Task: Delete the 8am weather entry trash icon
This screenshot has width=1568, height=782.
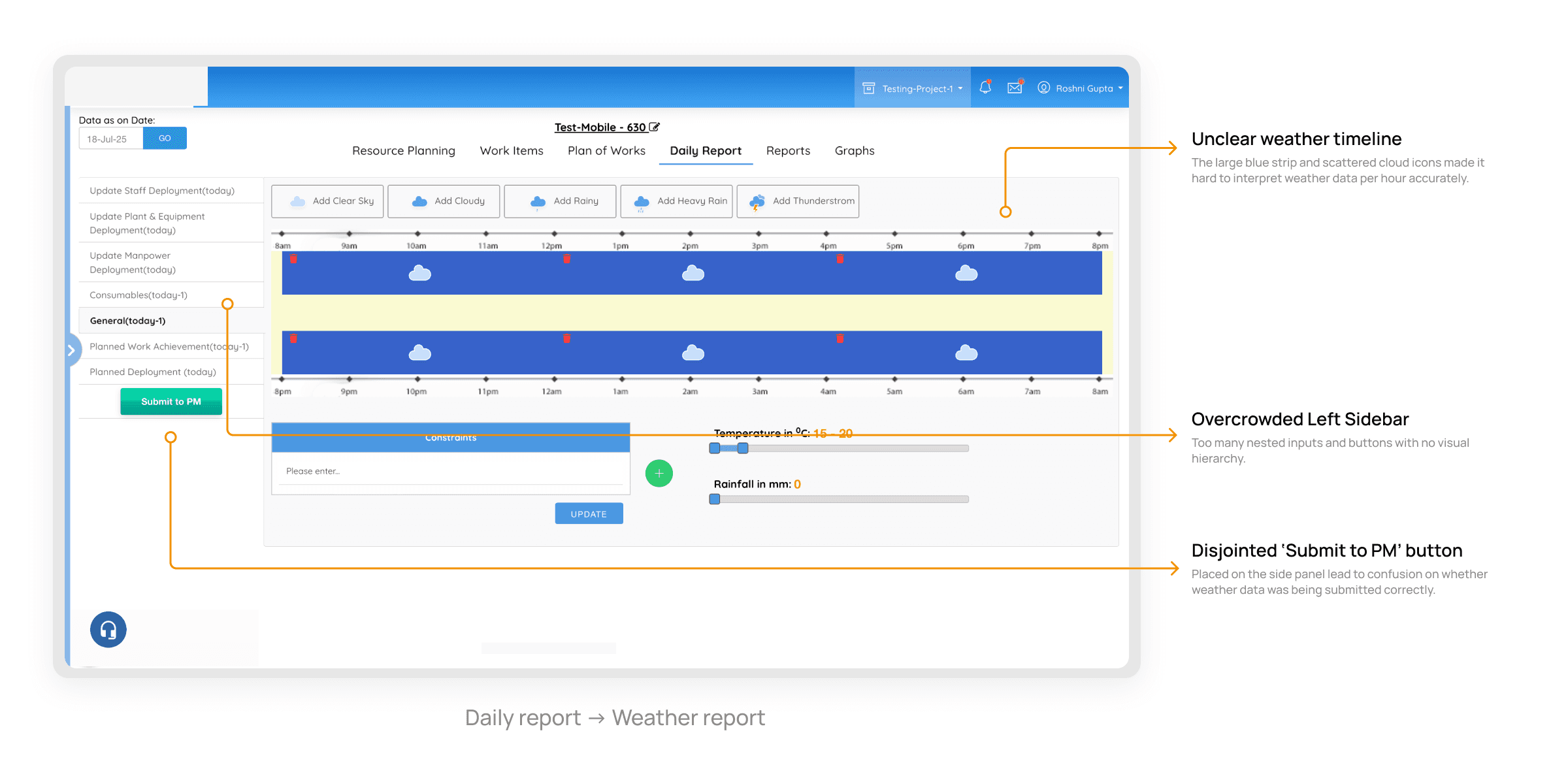Action: (294, 259)
